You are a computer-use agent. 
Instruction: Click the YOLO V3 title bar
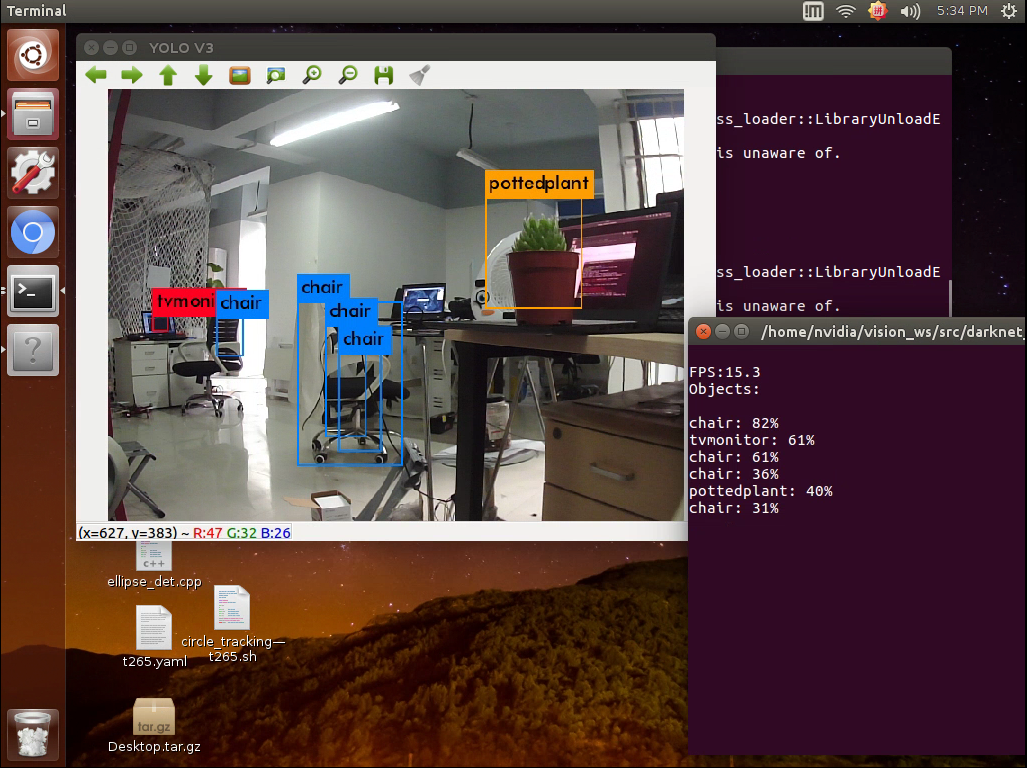[396, 47]
